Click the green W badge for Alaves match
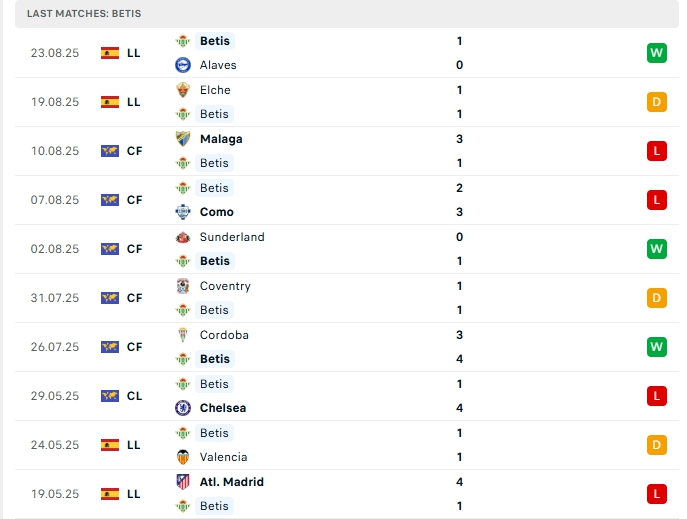Image resolution: width=687 pixels, height=519 pixels. pos(656,53)
